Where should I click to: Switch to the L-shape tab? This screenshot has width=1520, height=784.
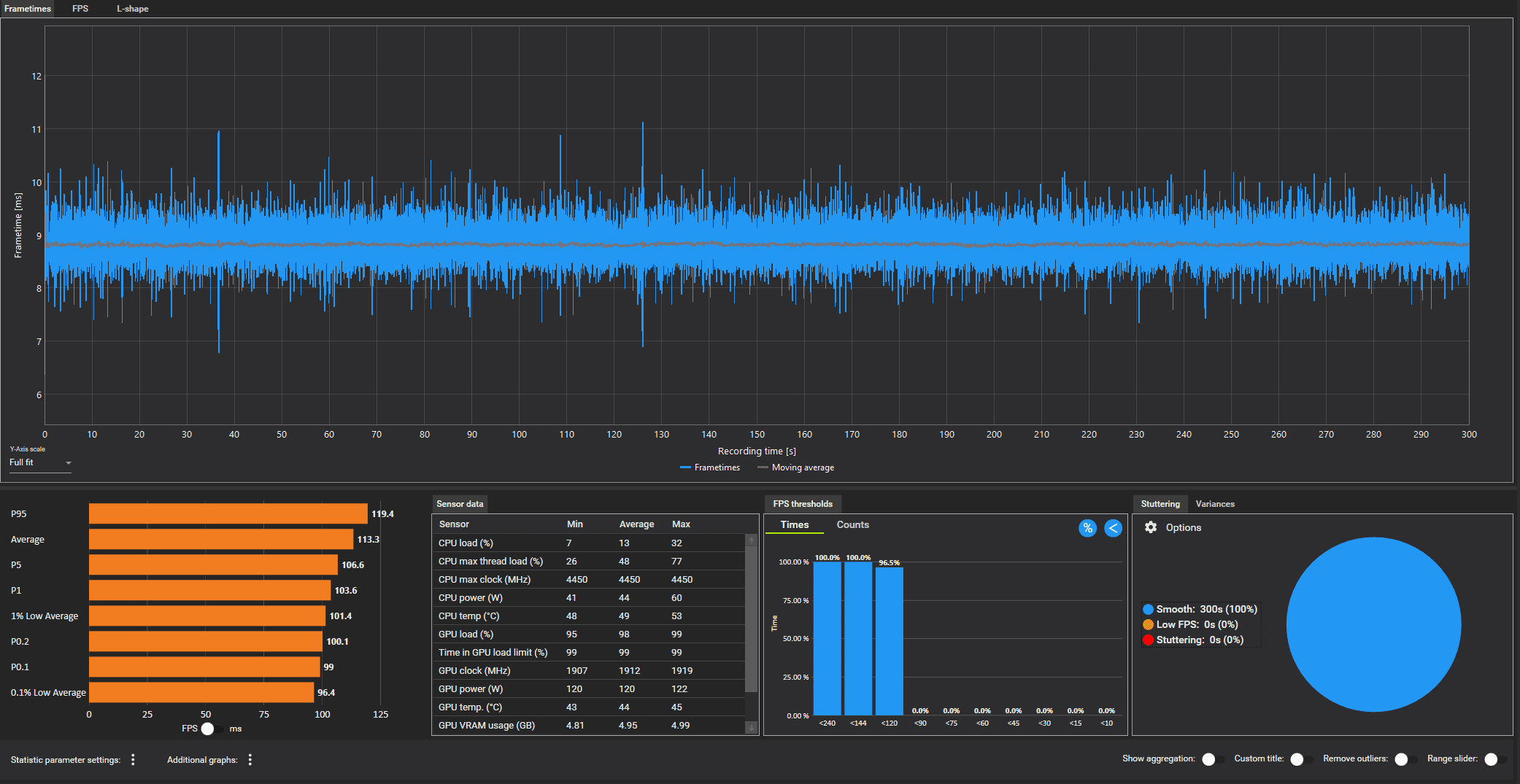pyautogui.click(x=133, y=9)
